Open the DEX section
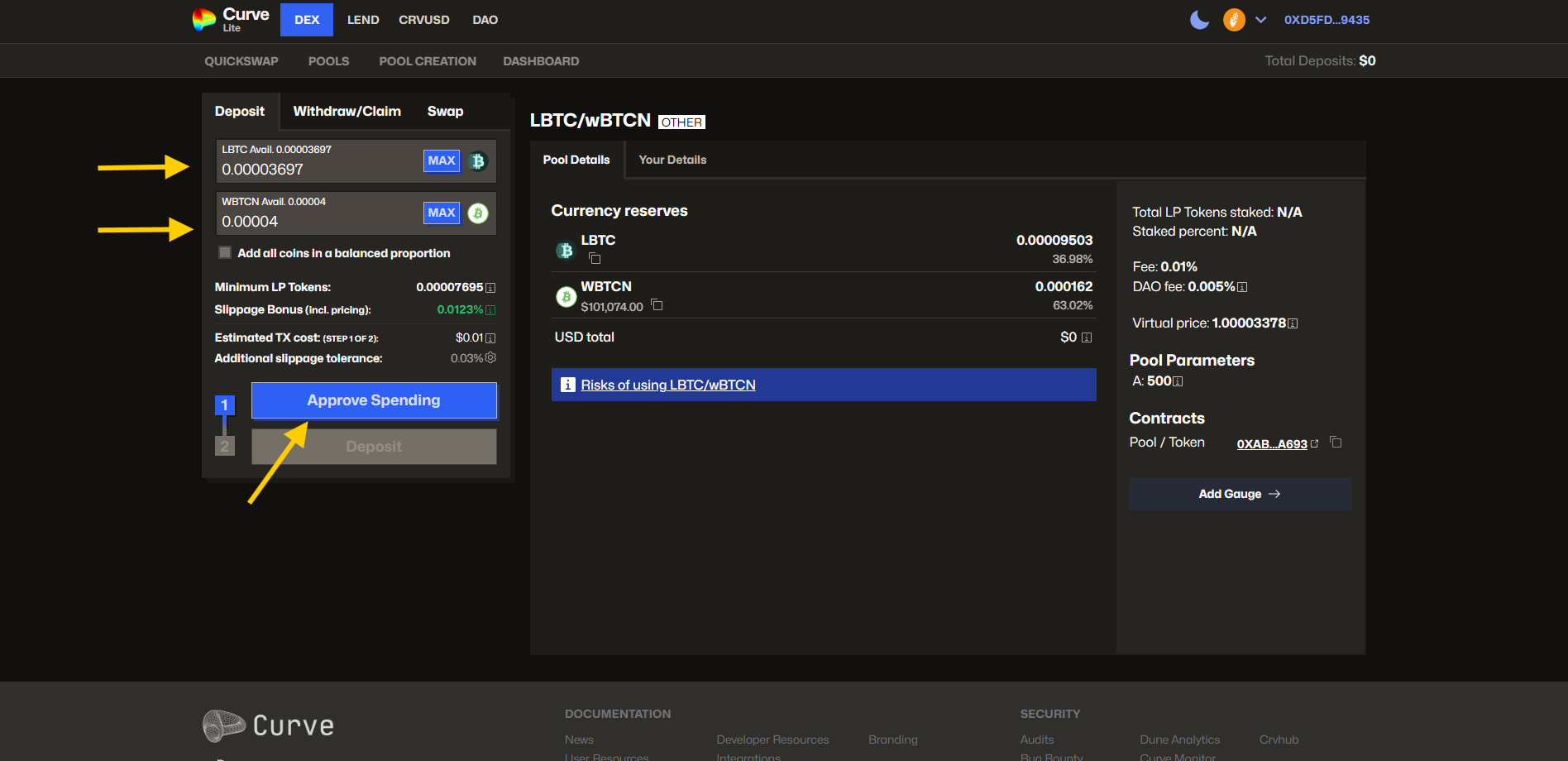The height and width of the screenshot is (761, 1568). (x=307, y=20)
